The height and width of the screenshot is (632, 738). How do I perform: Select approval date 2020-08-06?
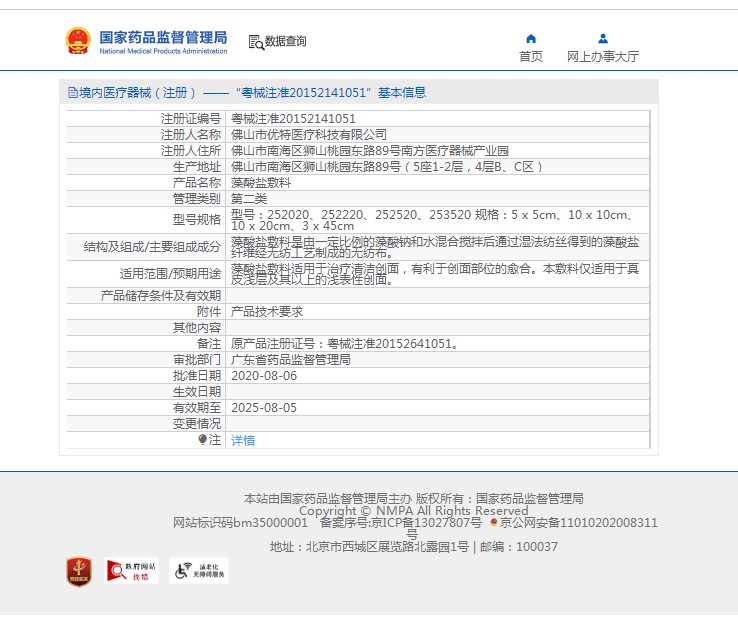click(x=264, y=376)
